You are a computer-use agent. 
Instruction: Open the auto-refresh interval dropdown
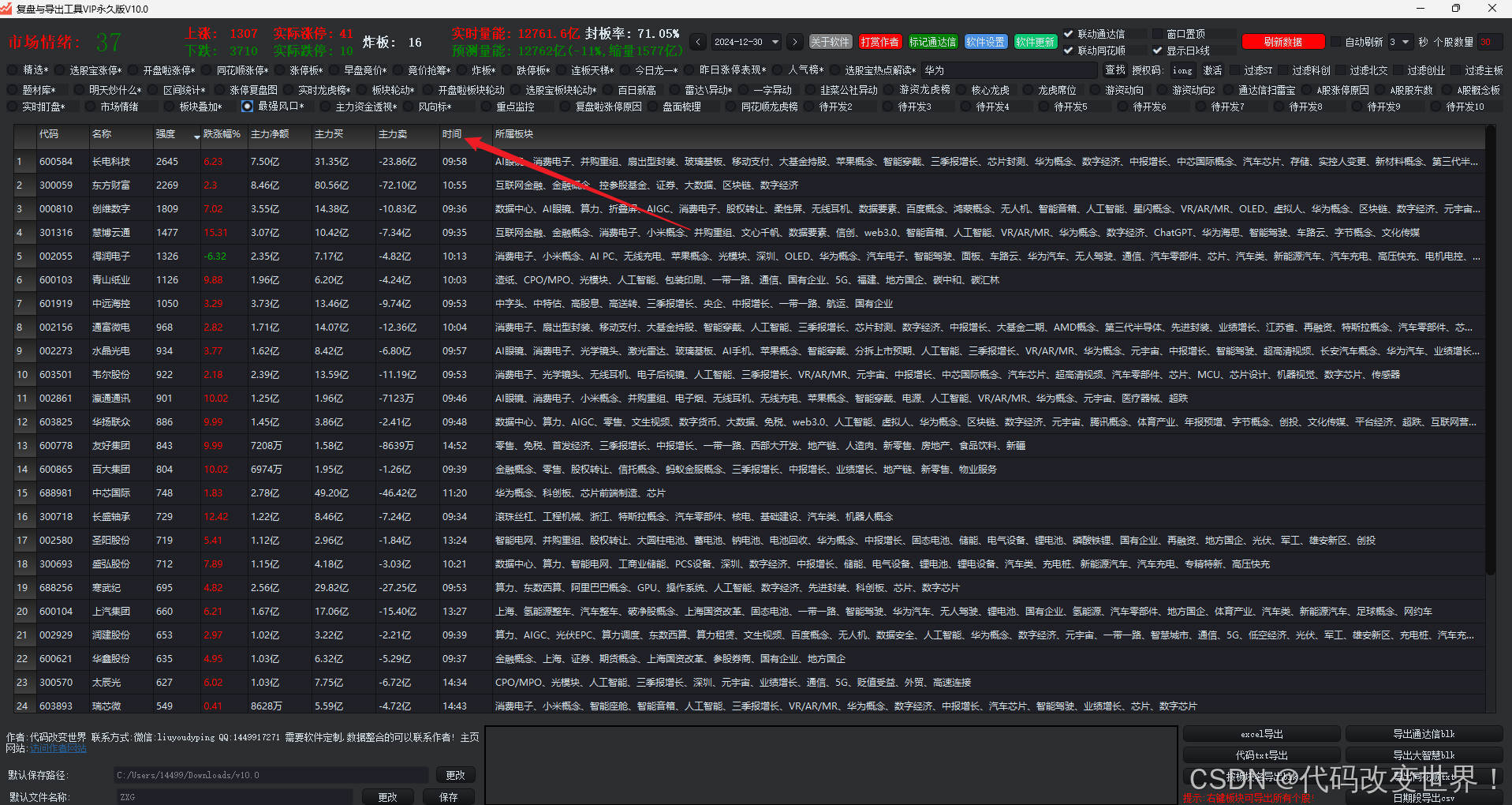point(1401,41)
